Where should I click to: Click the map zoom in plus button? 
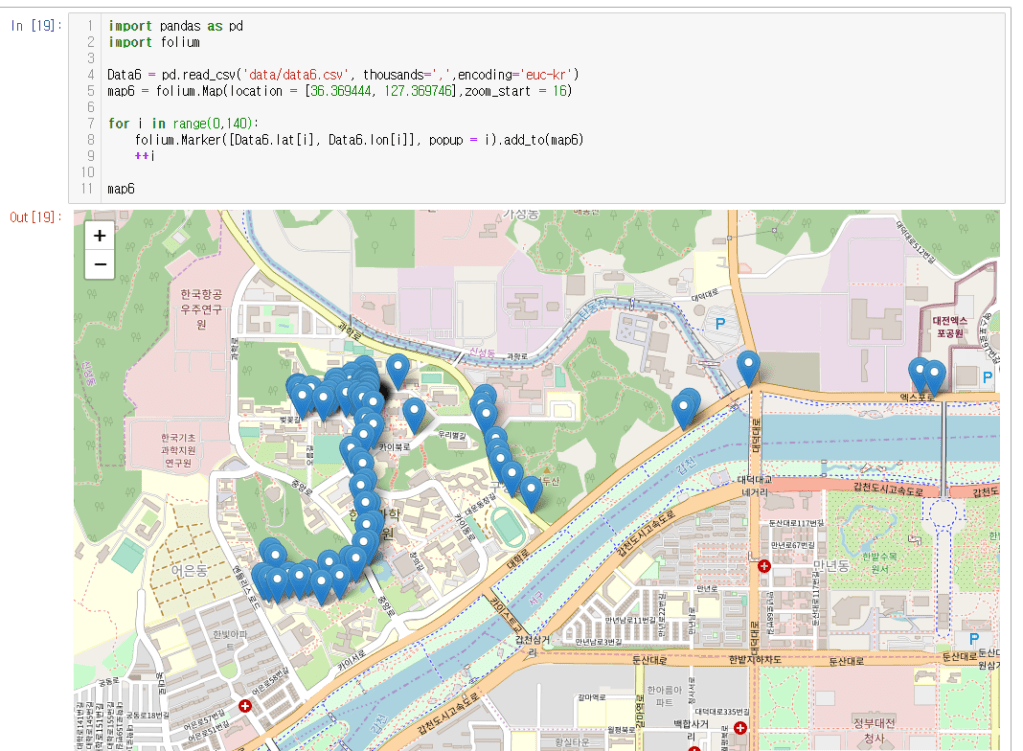tap(99, 236)
